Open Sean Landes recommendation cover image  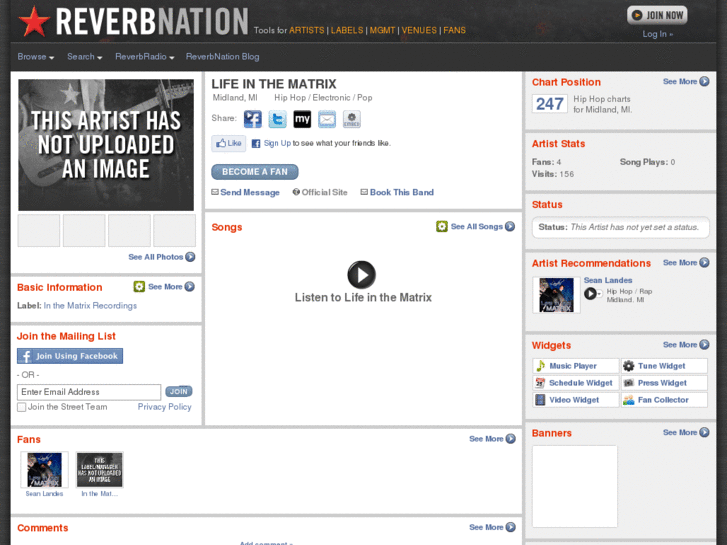click(556, 295)
